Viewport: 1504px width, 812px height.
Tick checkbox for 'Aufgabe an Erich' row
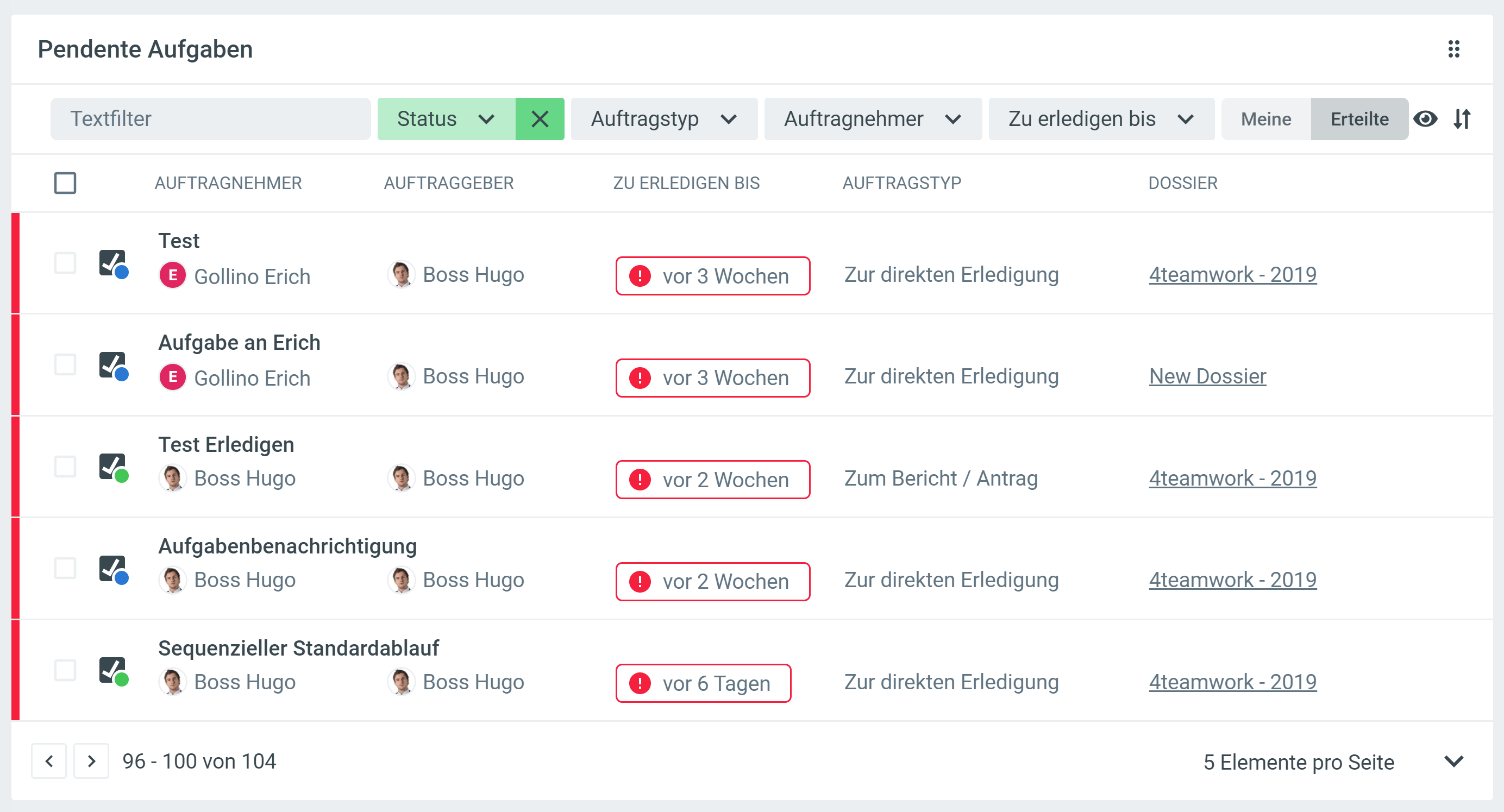point(65,365)
